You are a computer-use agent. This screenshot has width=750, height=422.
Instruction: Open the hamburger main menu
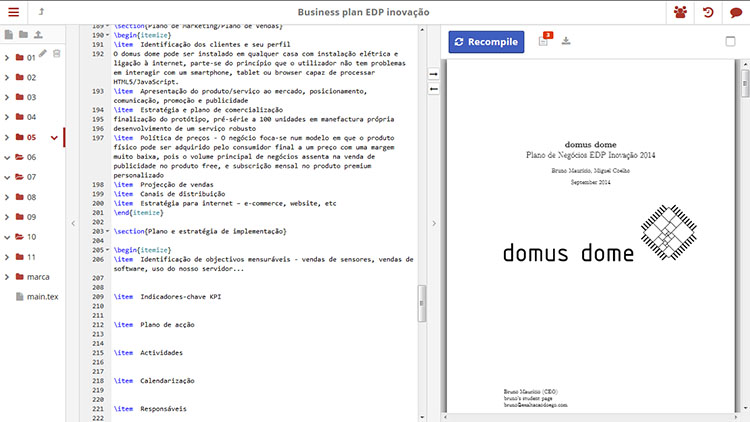pyautogui.click(x=13, y=12)
